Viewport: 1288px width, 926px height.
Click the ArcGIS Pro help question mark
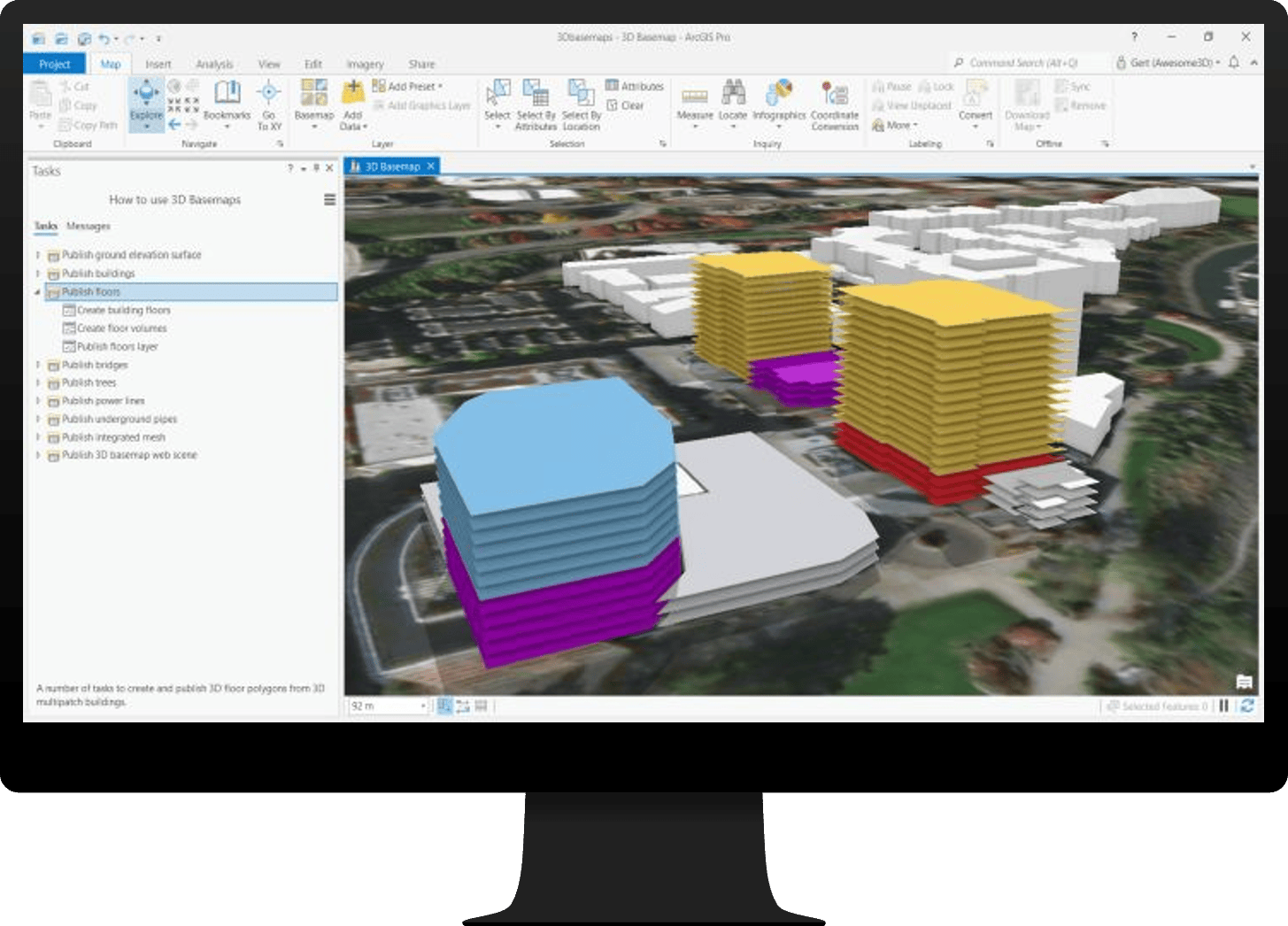pos(1134,37)
